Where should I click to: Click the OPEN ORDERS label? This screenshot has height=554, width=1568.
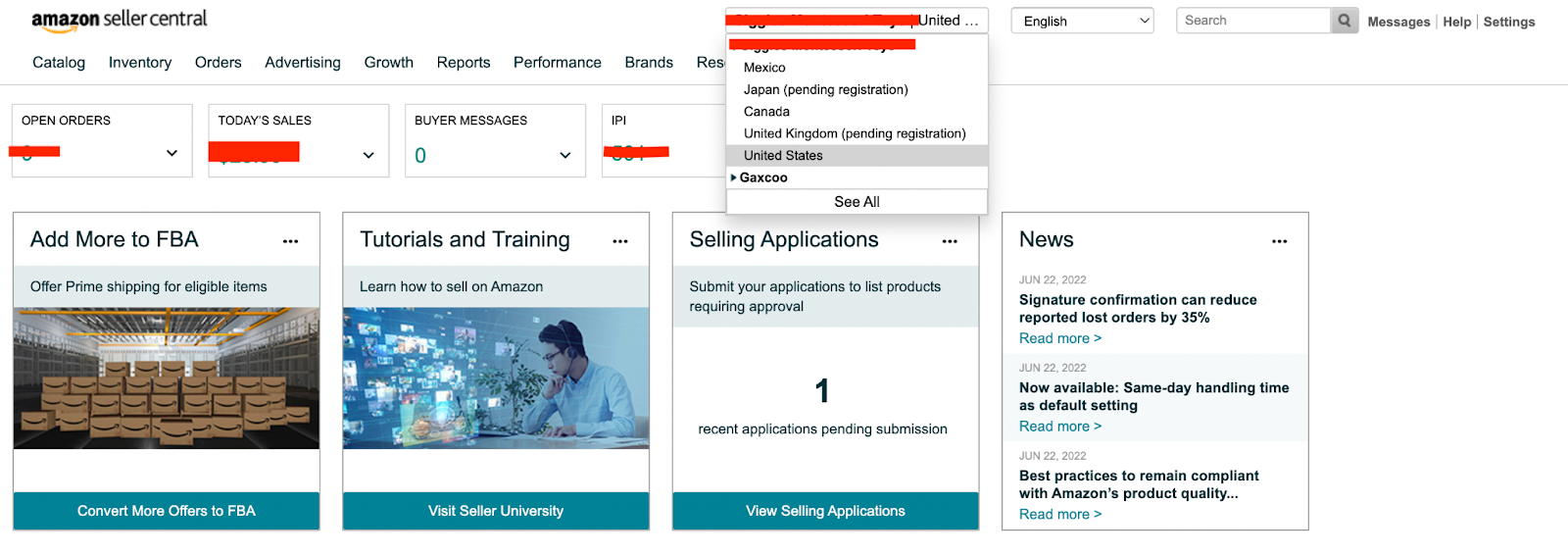pyautogui.click(x=66, y=121)
